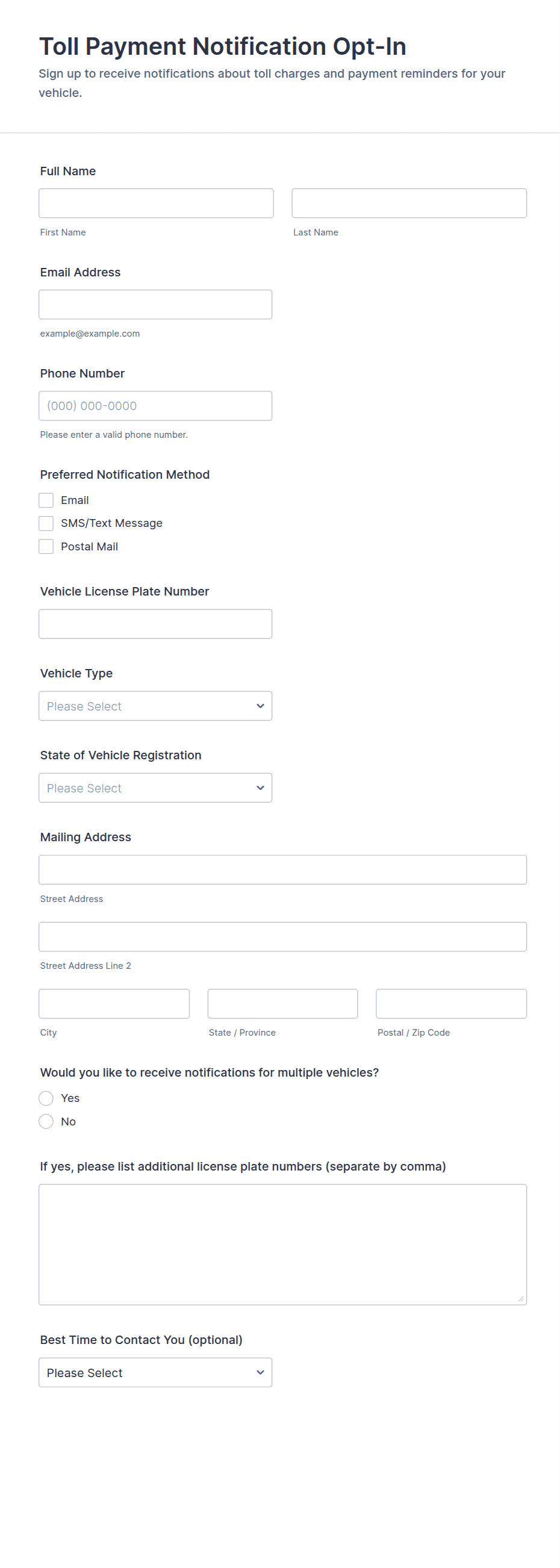
Task: Click the Phone Number field
Action: pyautogui.click(x=155, y=406)
